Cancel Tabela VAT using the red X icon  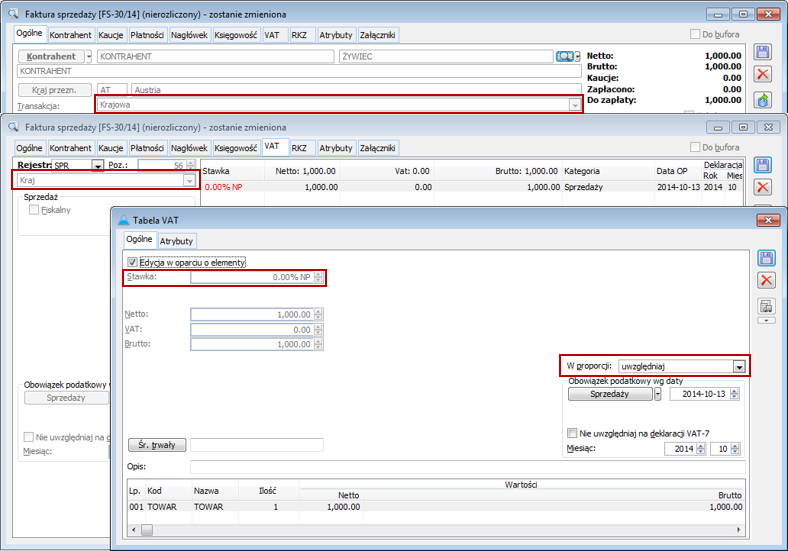click(767, 281)
